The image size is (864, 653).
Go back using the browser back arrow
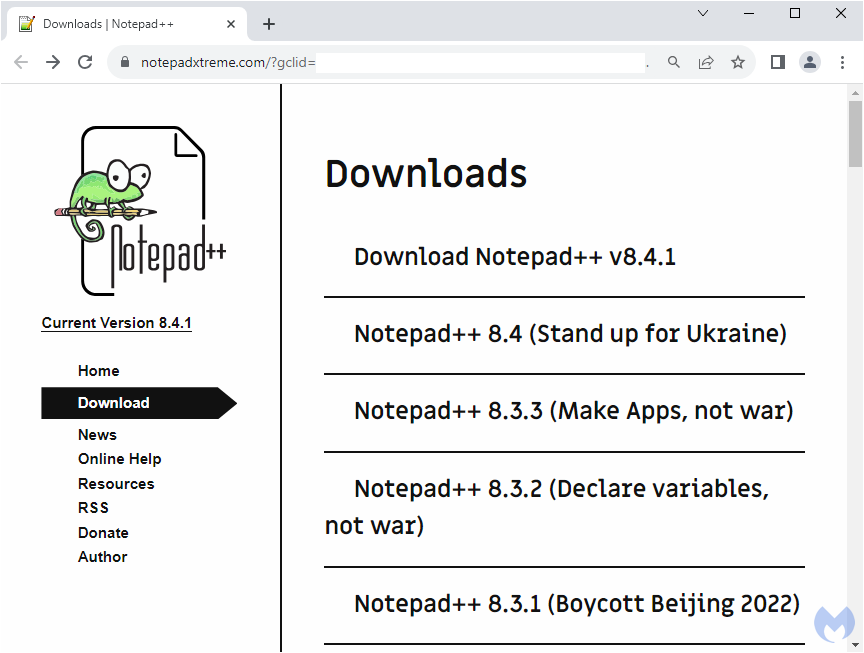pyautogui.click(x=21, y=62)
